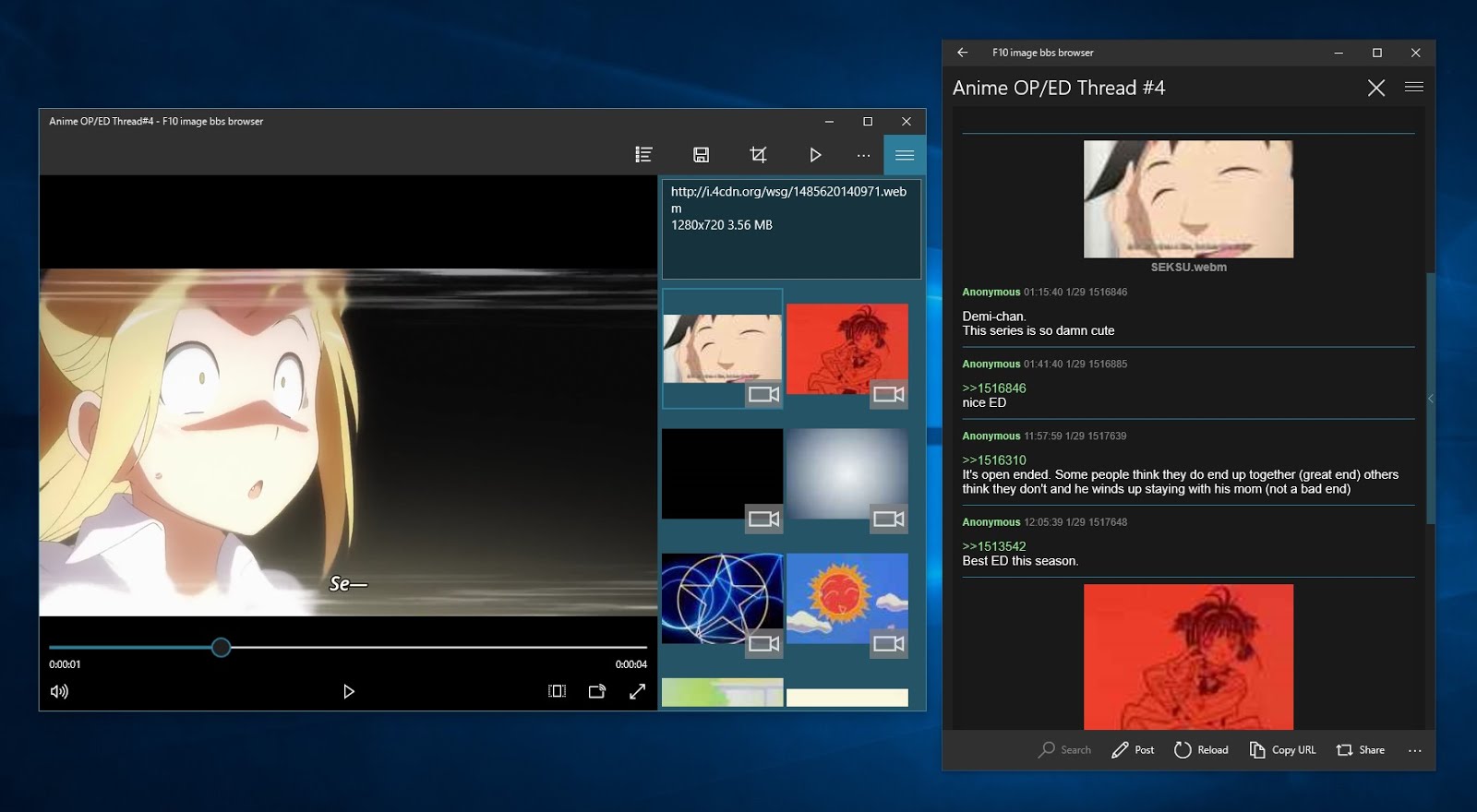Reload the thread
The width and height of the screenshot is (1477, 812).
[1201, 750]
